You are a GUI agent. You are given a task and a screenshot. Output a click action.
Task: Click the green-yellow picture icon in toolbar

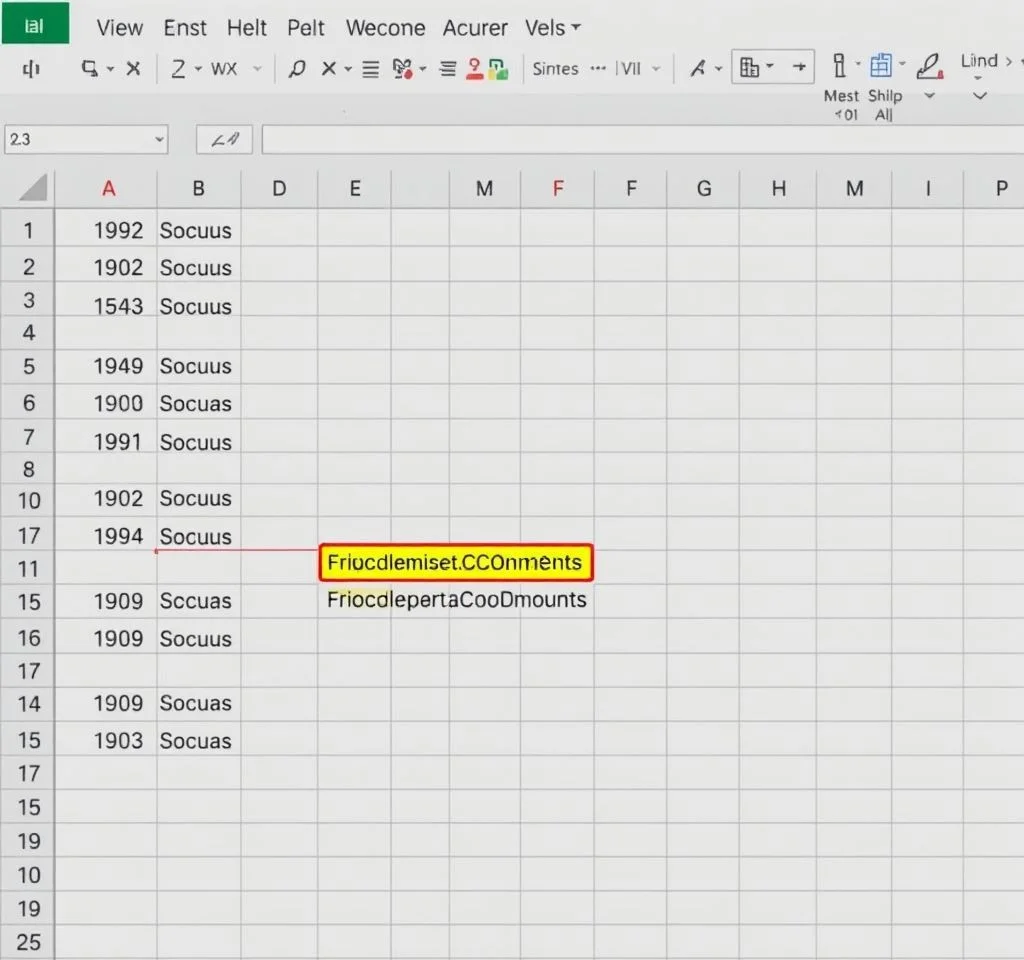(499, 69)
